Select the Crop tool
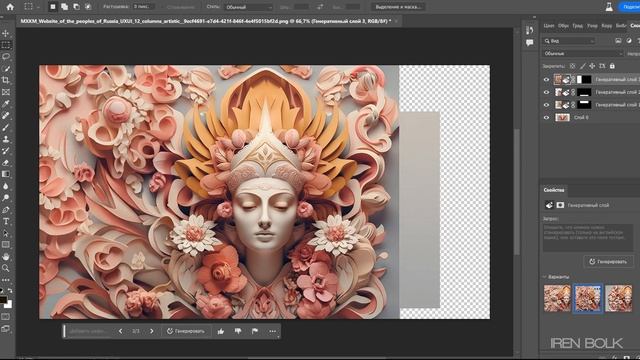The height and width of the screenshot is (360, 640). point(6,80)
